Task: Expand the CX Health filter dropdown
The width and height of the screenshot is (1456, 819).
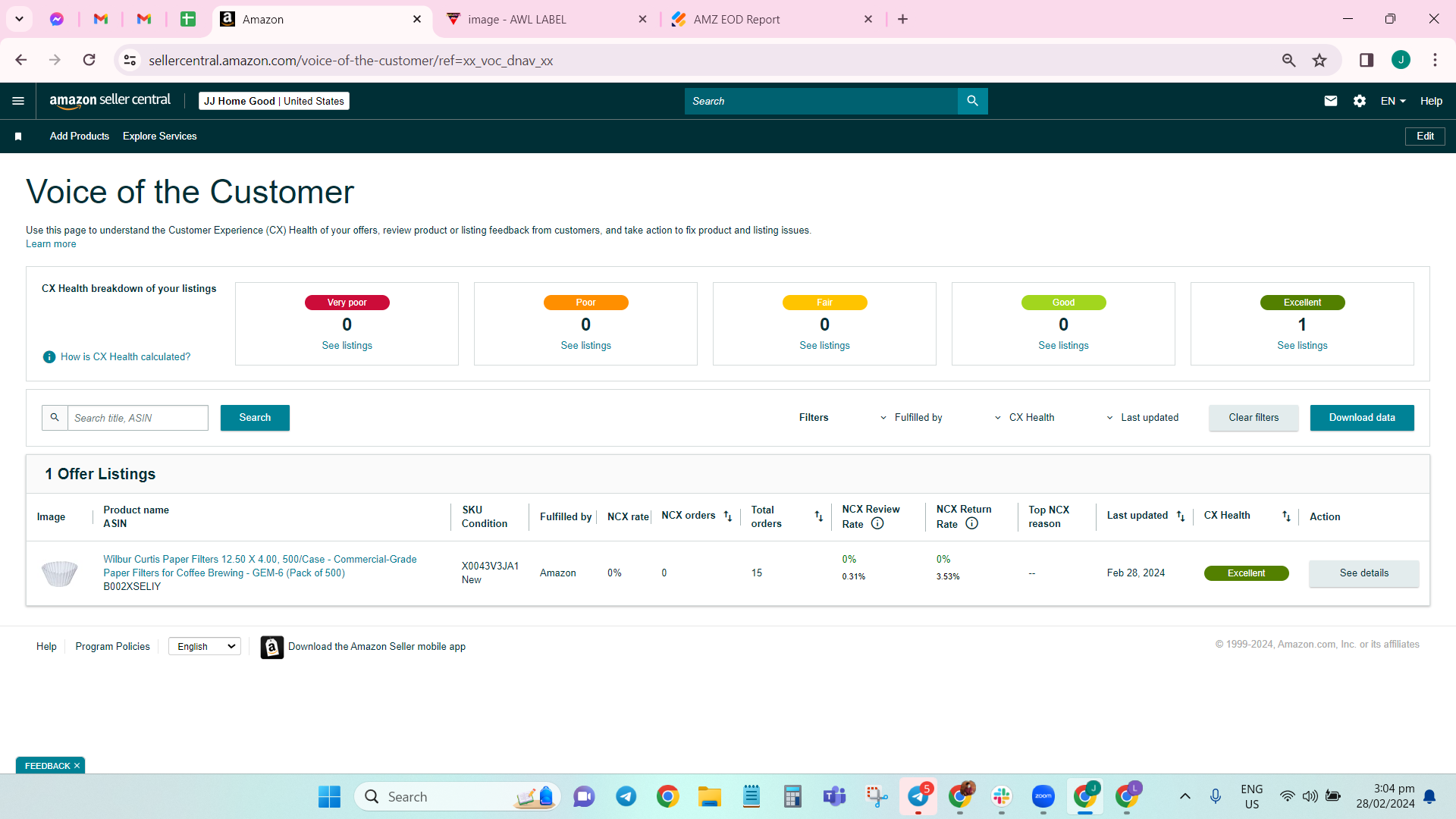Action: tap(1024, 418)
